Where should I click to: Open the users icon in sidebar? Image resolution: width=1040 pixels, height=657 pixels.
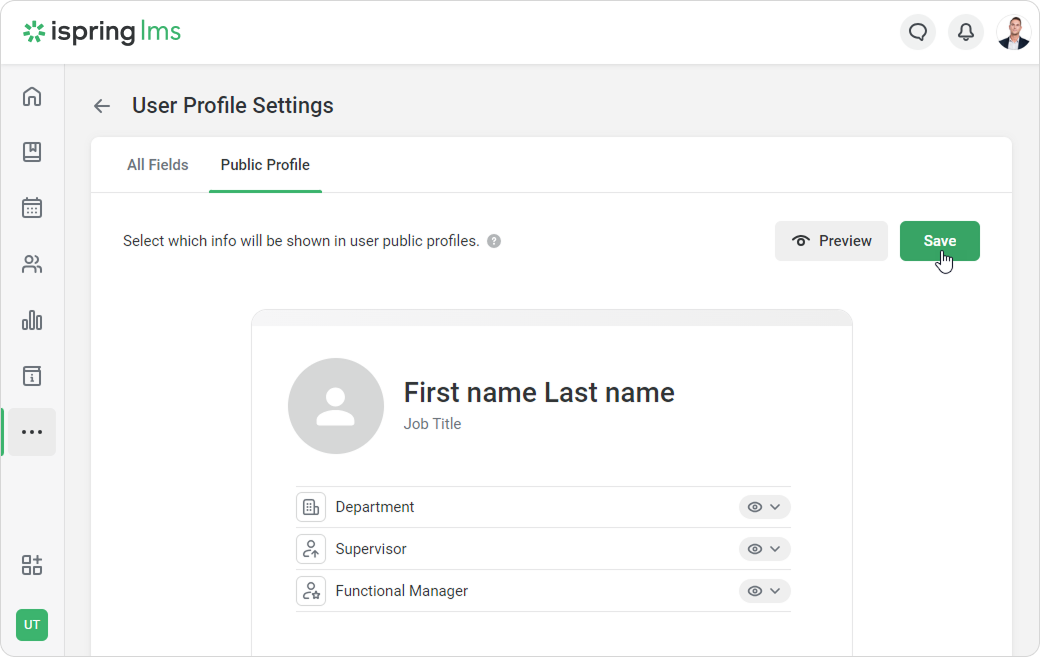(32, 265)
